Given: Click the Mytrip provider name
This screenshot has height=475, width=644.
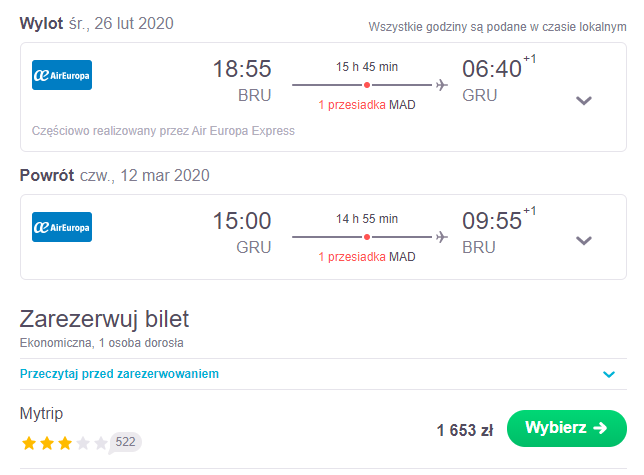Looking at the screenshot, I should coord(41,413).
